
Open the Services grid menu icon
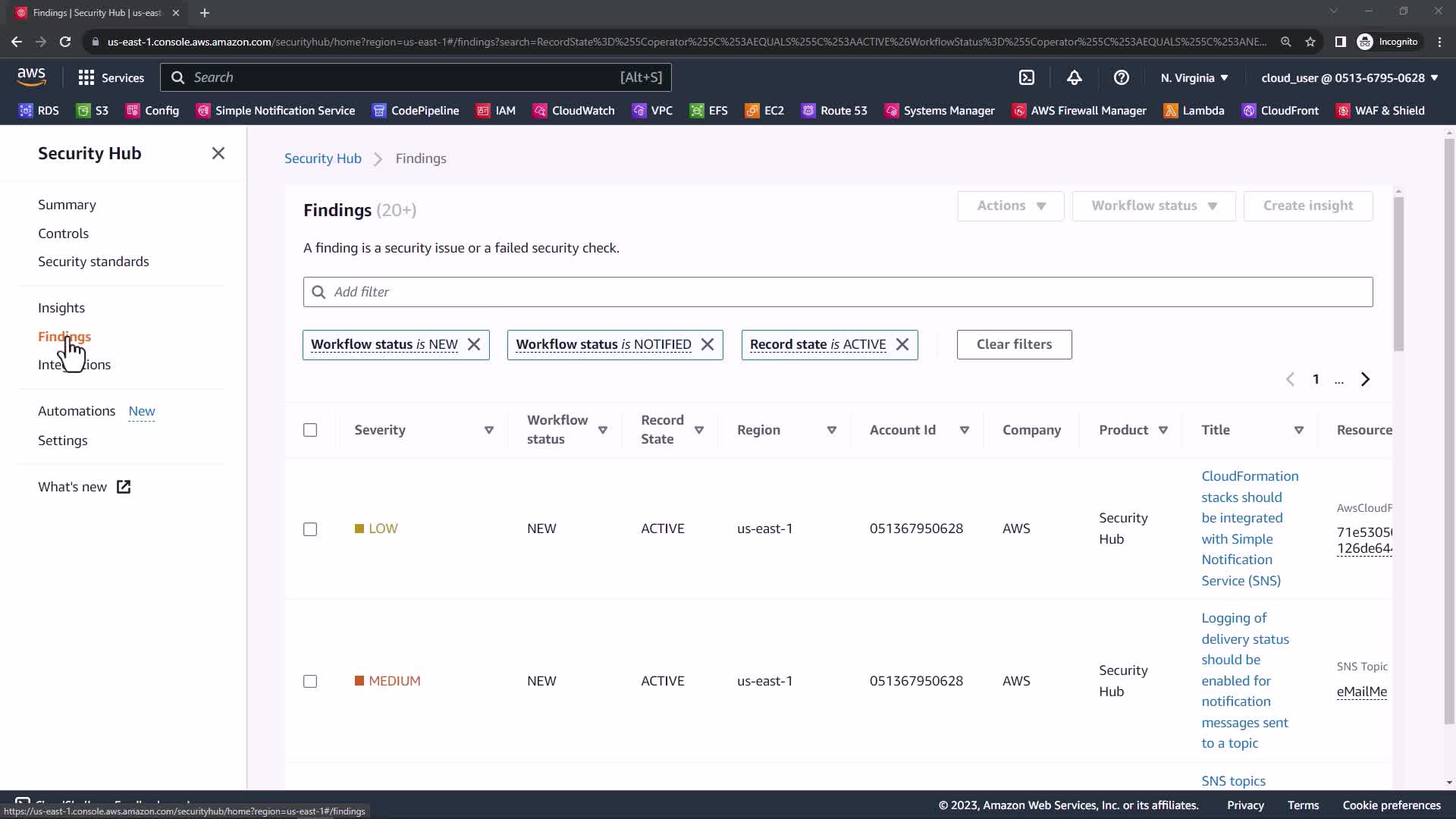click(86, 77)
